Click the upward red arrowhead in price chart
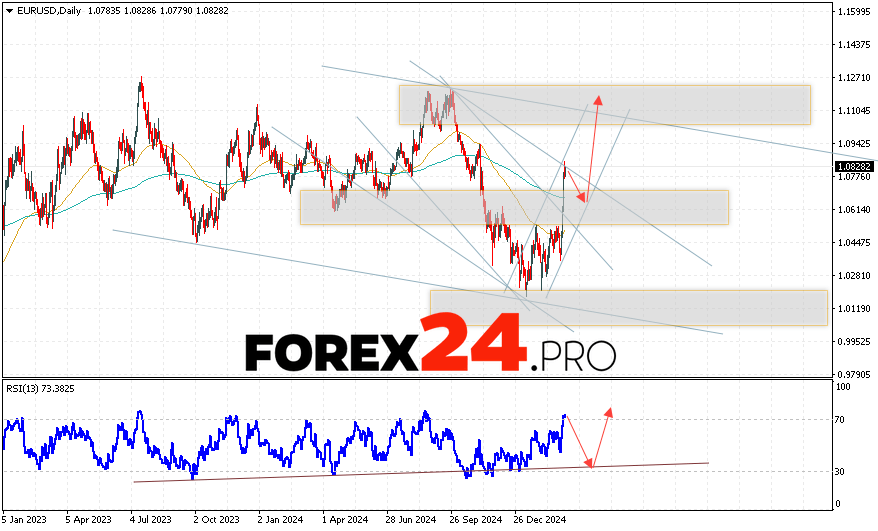Viewport: 878px width, 531px height. pos(598,99)
